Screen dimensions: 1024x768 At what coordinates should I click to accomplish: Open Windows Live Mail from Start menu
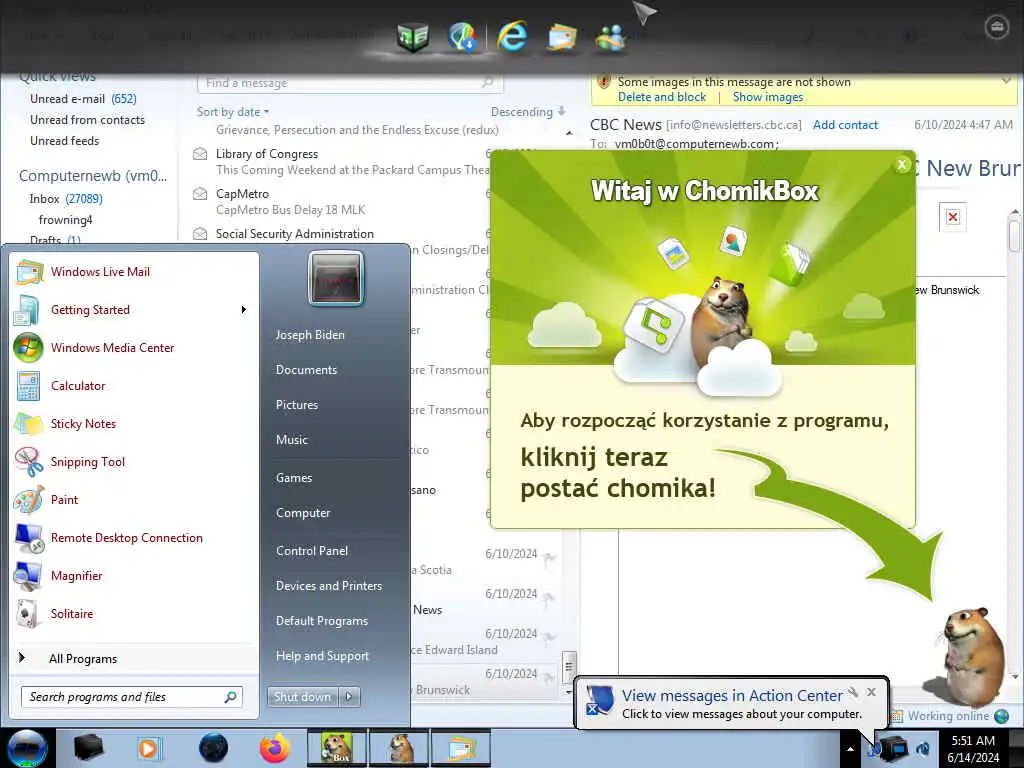pyautogui.click(x=100, y=272)
